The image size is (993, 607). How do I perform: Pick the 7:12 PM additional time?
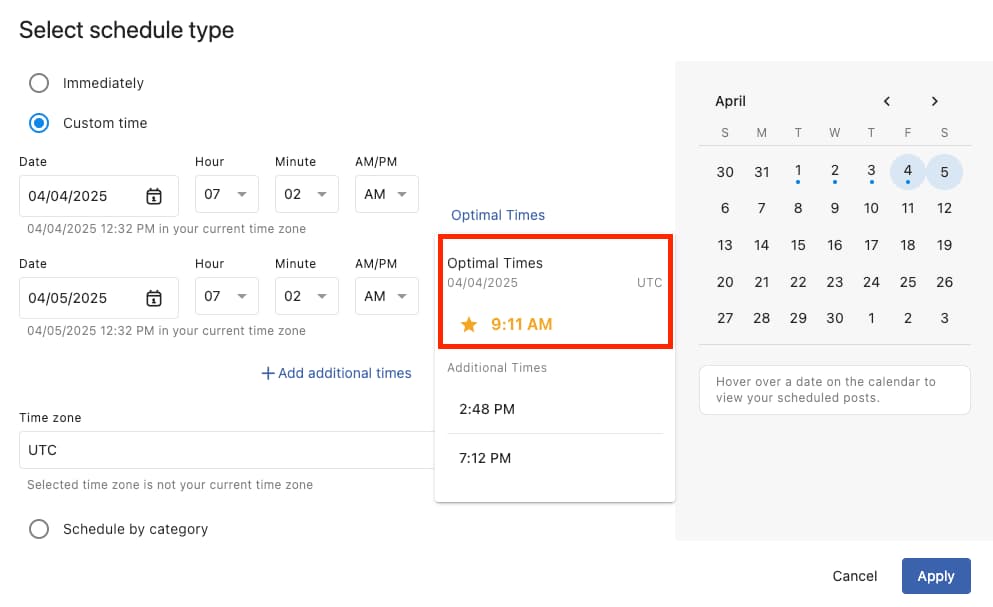[485, 458]
